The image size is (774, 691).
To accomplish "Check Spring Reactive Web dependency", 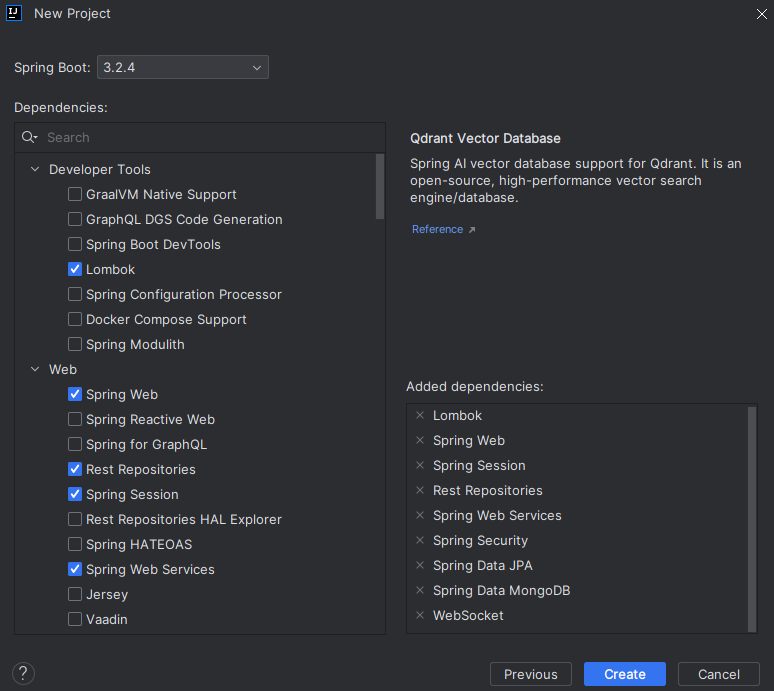I will click(x=75, y=420).
